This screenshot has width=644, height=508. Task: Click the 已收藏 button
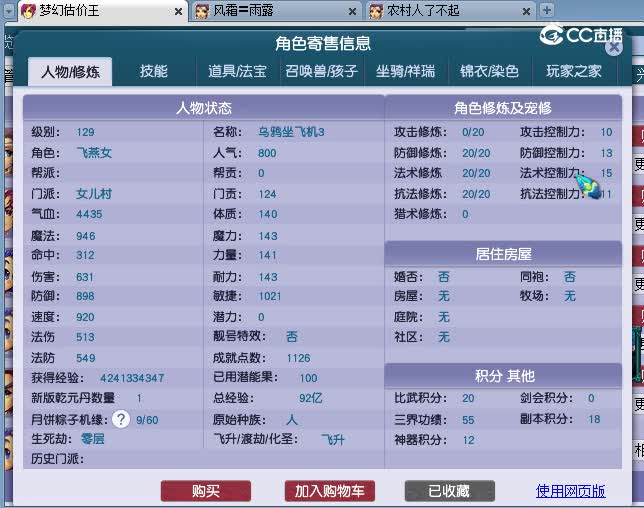(449, 491)
